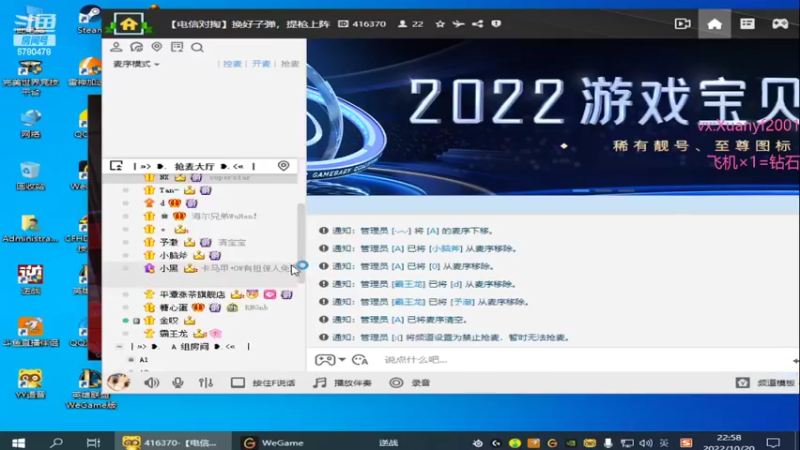This screenshot has width=800, height=450.
Task: Click the 控麦 link
Action: (x=232, y=64)
